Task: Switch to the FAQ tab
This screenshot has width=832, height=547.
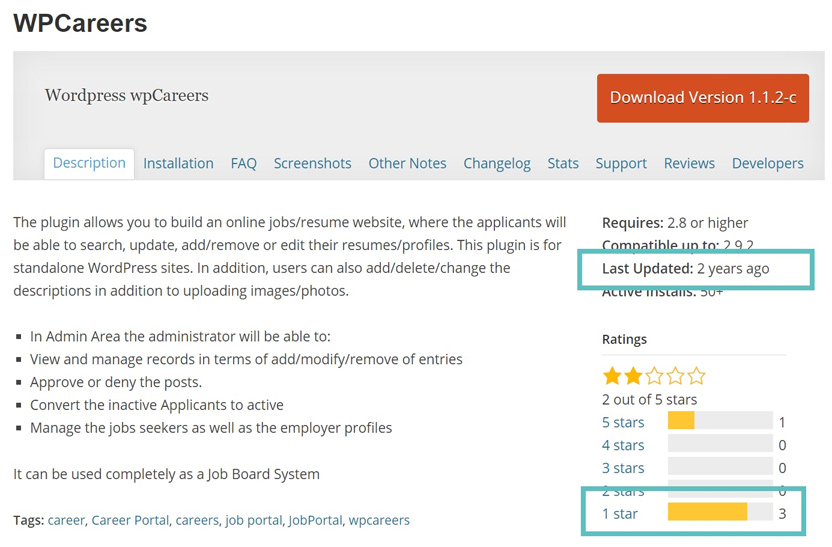Action: pos(244,163)
